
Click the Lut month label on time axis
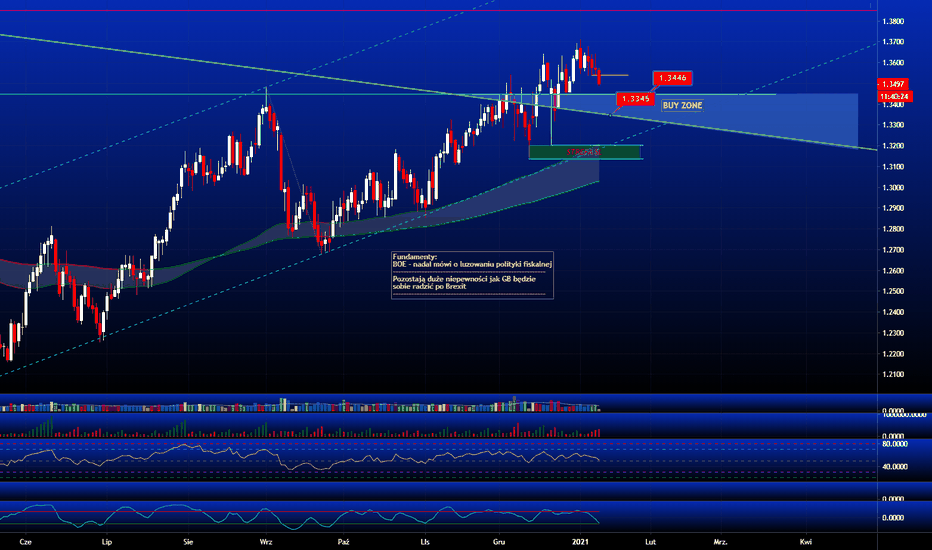(x=651, y=542)
